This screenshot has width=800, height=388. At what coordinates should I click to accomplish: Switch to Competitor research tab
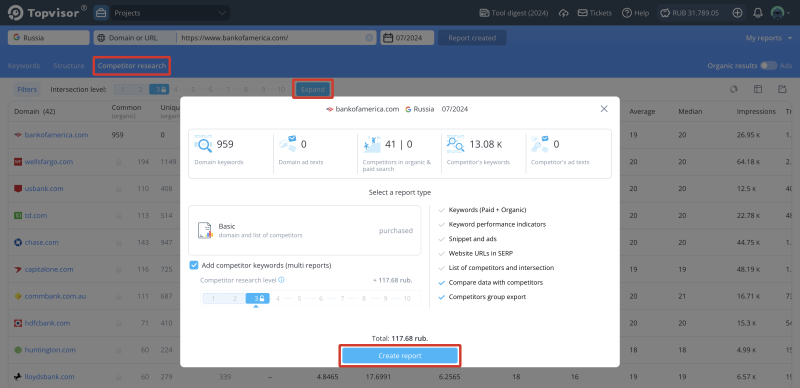tap(132, 66)
